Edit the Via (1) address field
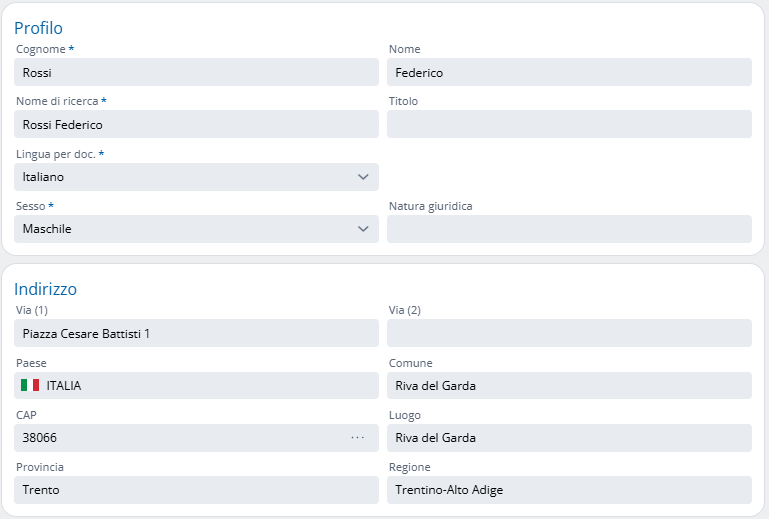The width and height of the screenshot is (769, 519). (196, 333)
